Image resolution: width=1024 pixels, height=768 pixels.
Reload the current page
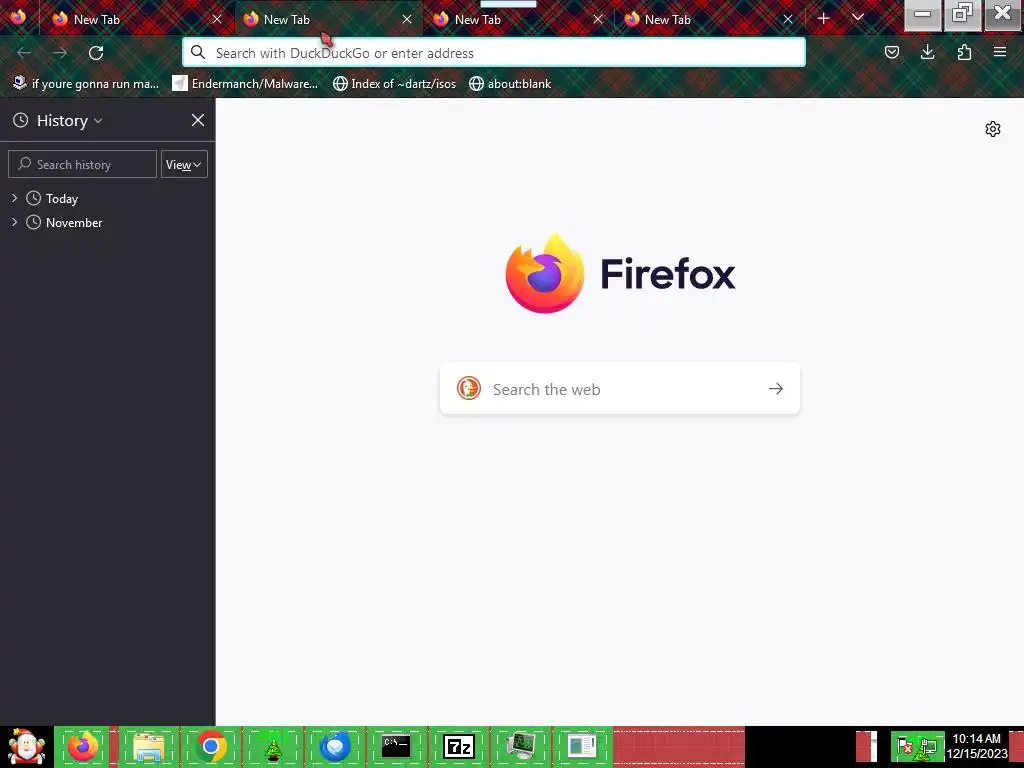pyautogui.click(x=96, y=53)
